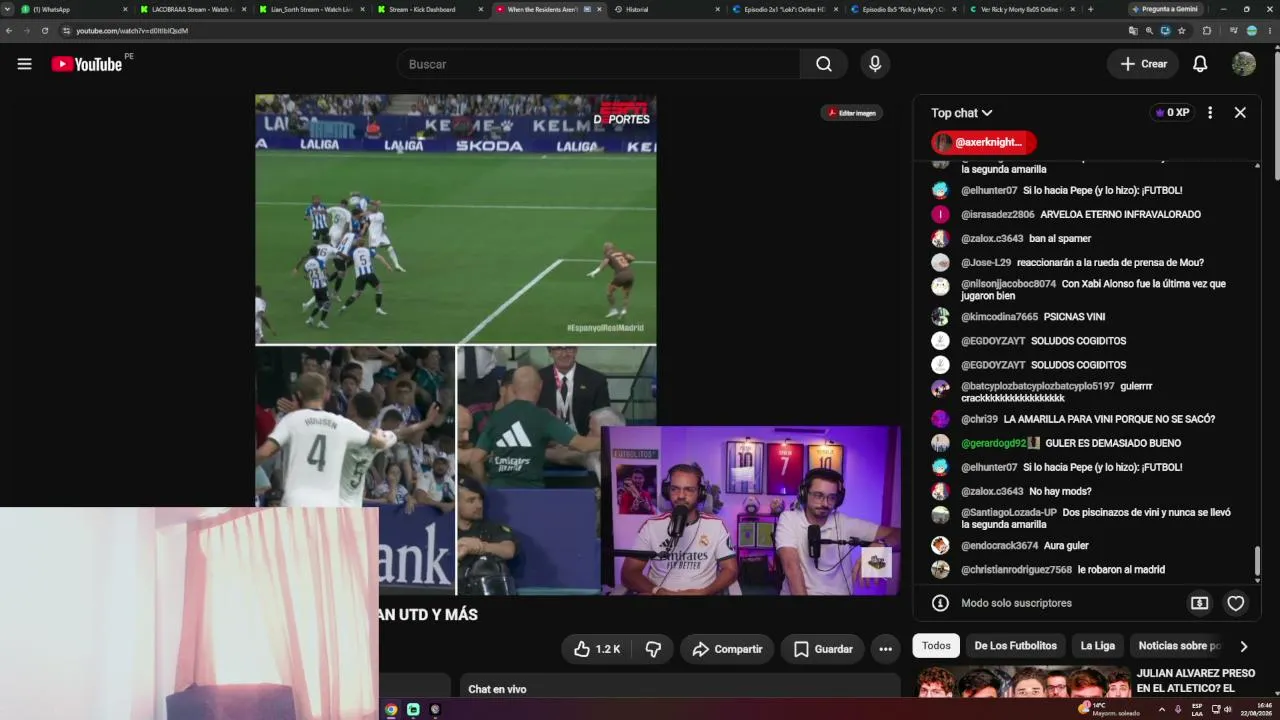Show hidden system tray icons

point(1162,710)
